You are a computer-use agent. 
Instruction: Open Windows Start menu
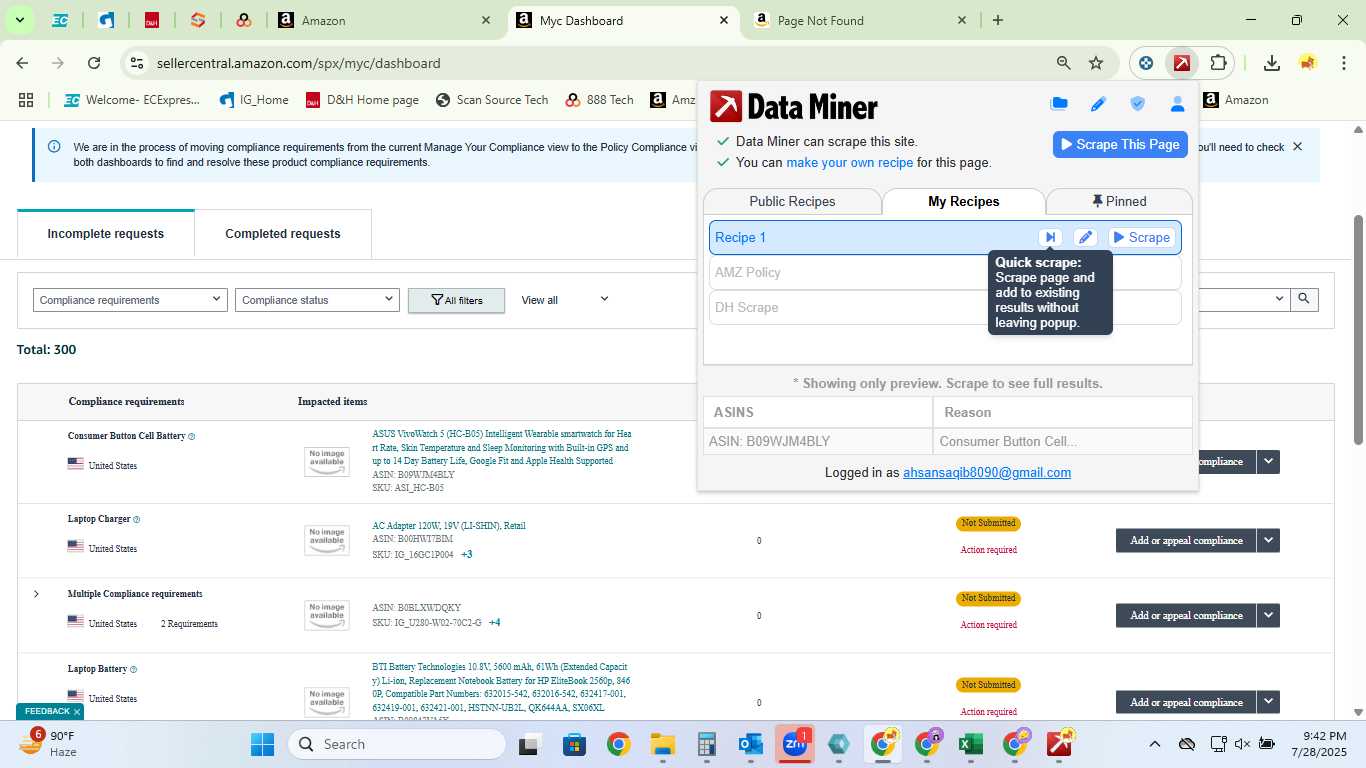[x=262, y=744]
